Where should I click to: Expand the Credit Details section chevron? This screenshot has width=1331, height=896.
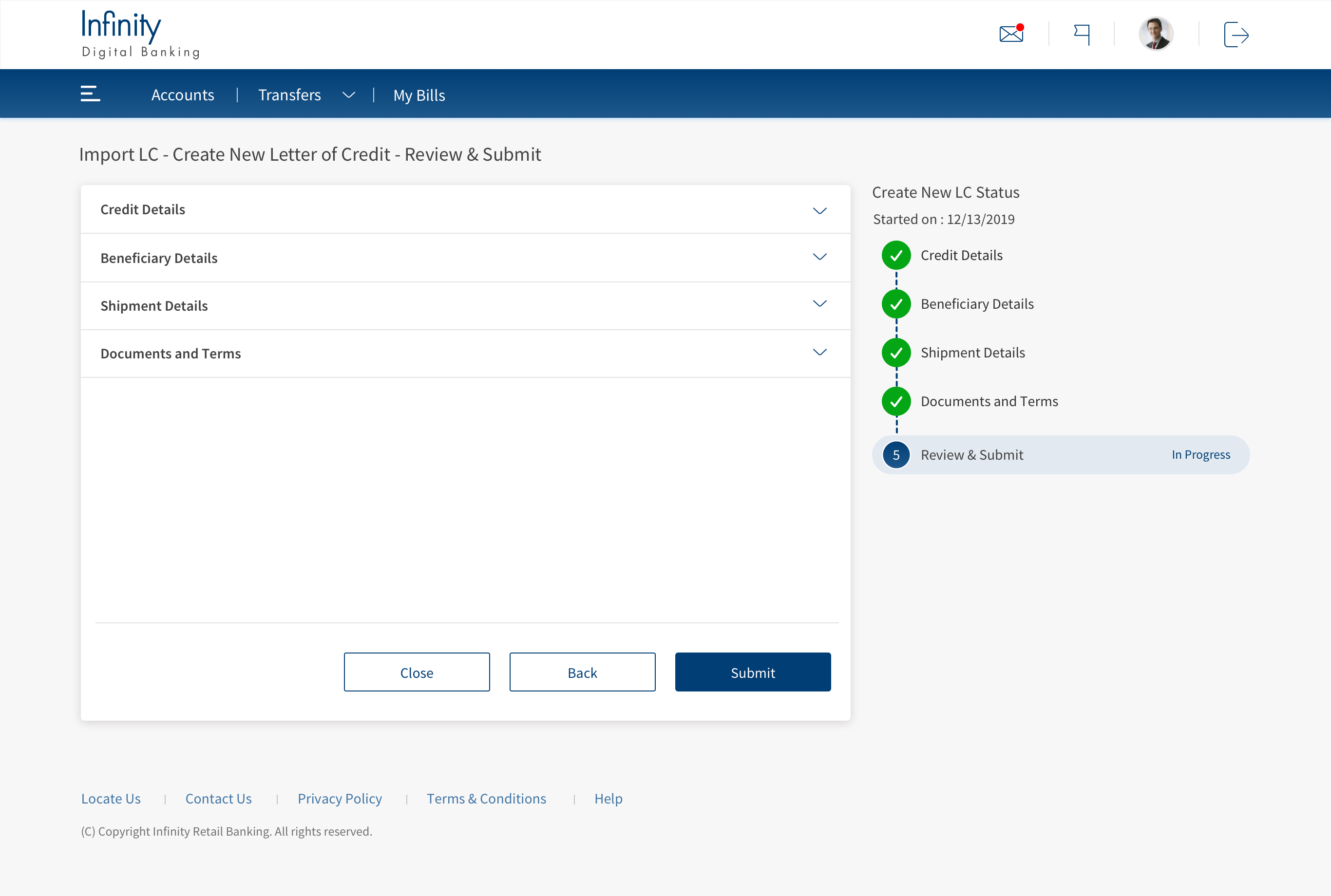pyautogui.click(x=819, y=211)
